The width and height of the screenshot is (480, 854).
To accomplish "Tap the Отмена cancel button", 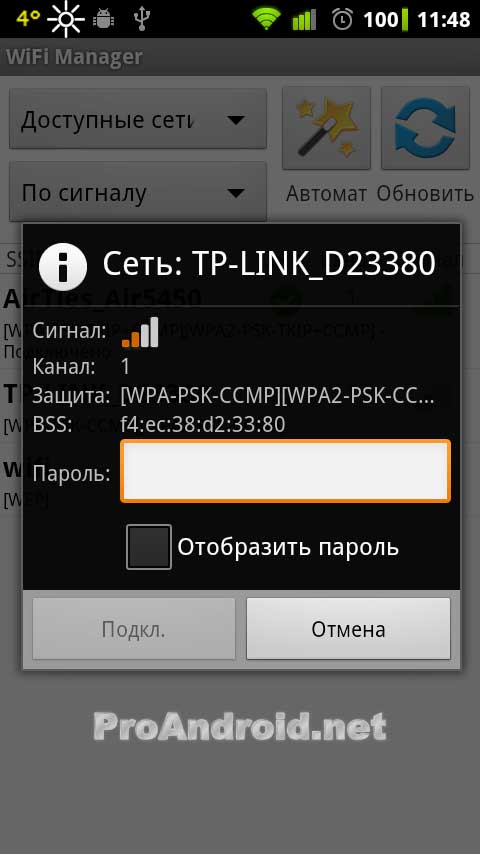I will pyautogui.click(x=348, y=629).
